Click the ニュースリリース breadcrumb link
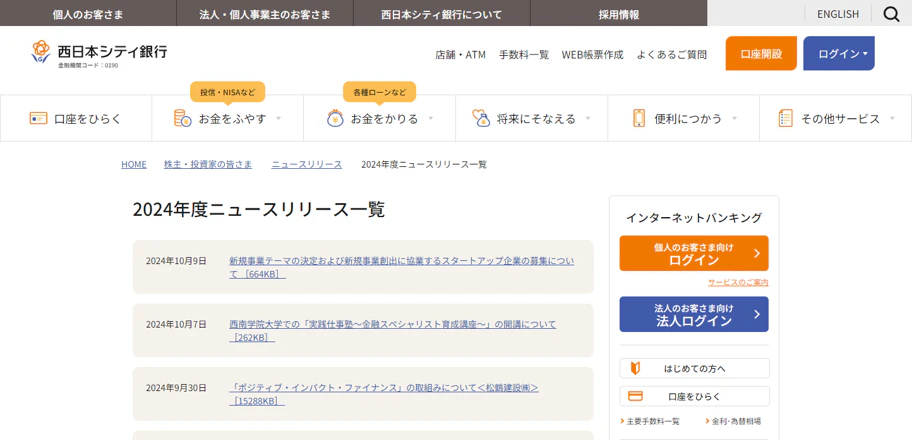Image resolution: width=912 pixels, height=440 pixels. pos(306,164)
